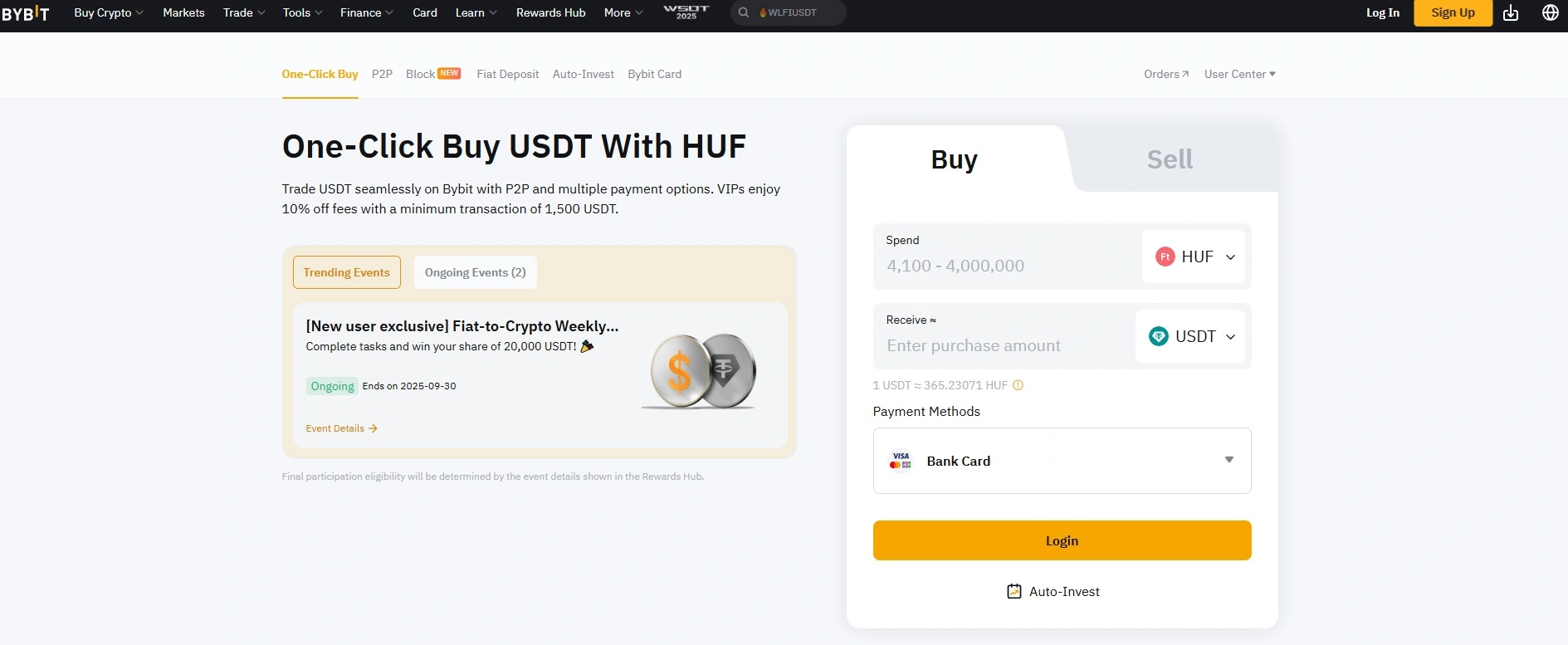Open the language globe icon
This screenshot has width=1568, height=645.
(x=1550, y=12)
